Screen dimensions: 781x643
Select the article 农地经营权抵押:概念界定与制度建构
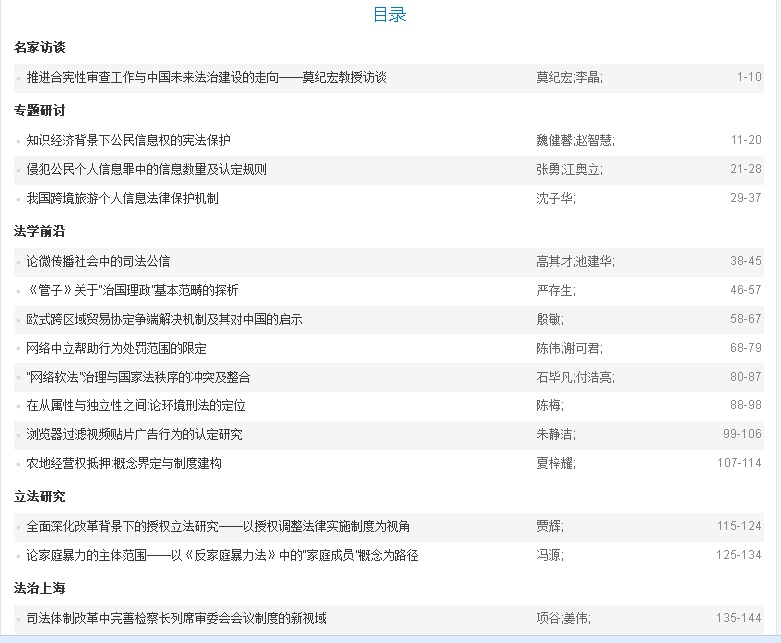coord(124,463)
